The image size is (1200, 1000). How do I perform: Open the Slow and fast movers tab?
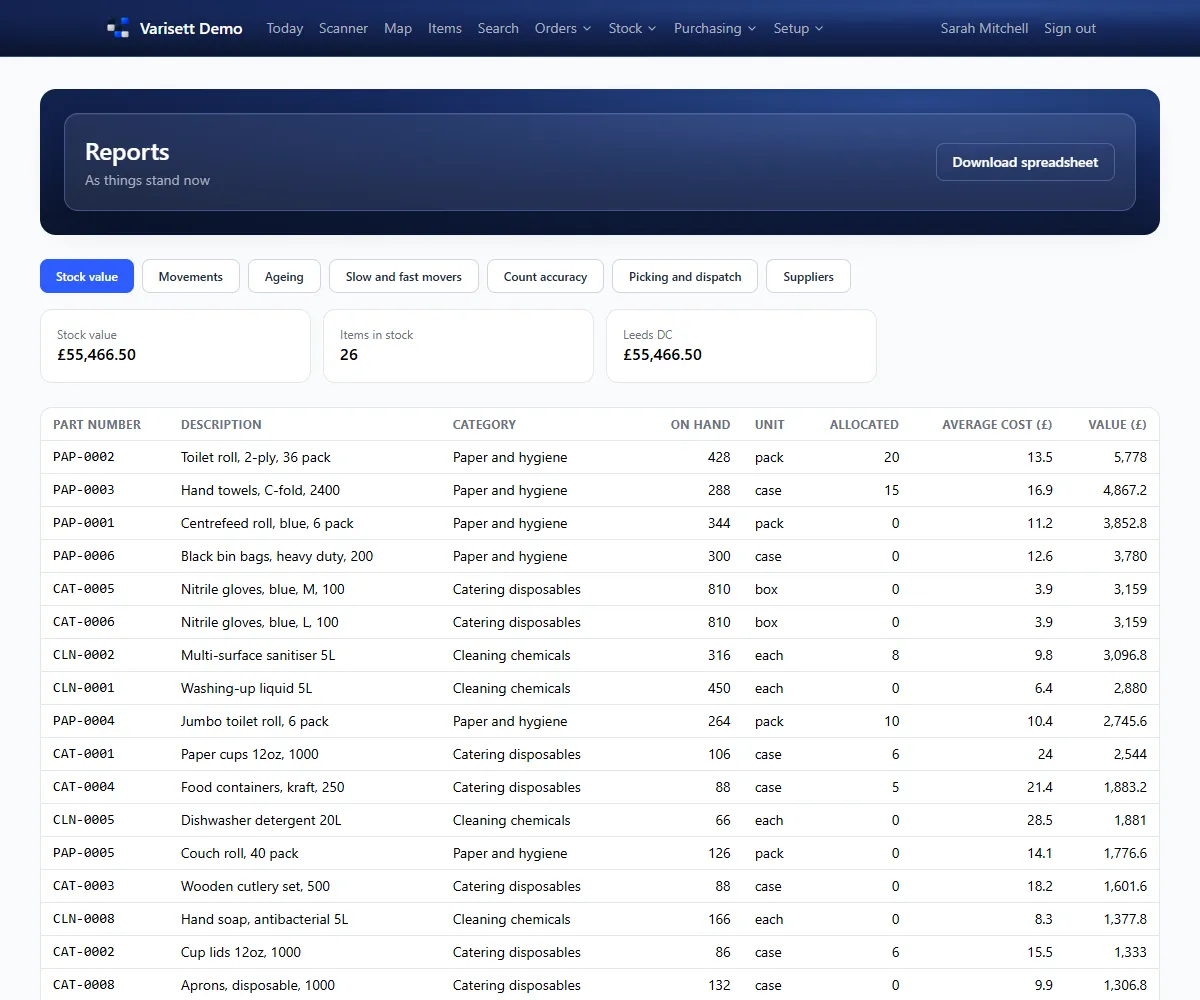click(x=404, y=276)
